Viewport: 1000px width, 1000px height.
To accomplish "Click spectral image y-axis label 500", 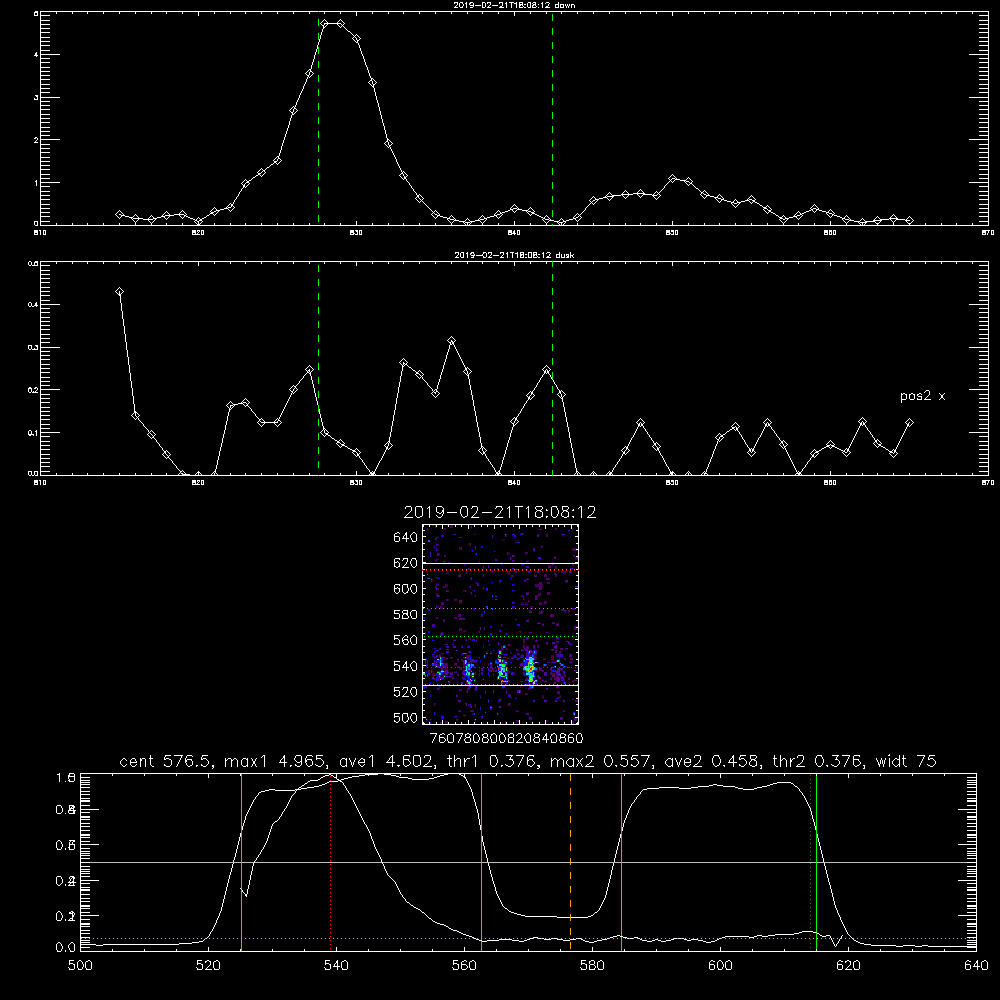I will click(x=405, y=717).
